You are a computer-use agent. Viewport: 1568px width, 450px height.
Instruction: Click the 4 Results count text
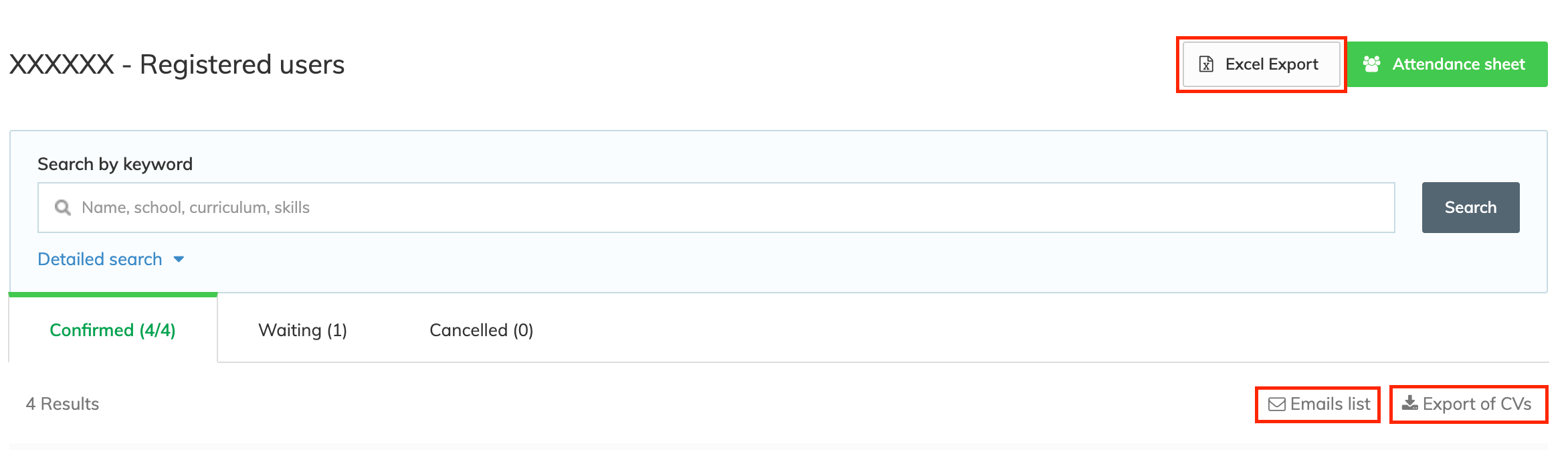pyautogui.click(x=62, y=404)
